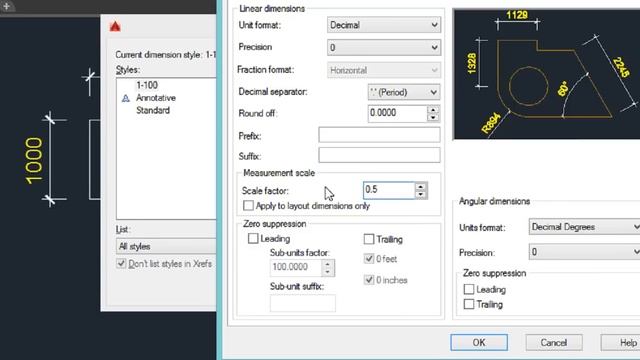Click the new tab plus icon
This screenshot has height=360, width=640.
click(x=7, y=6)
